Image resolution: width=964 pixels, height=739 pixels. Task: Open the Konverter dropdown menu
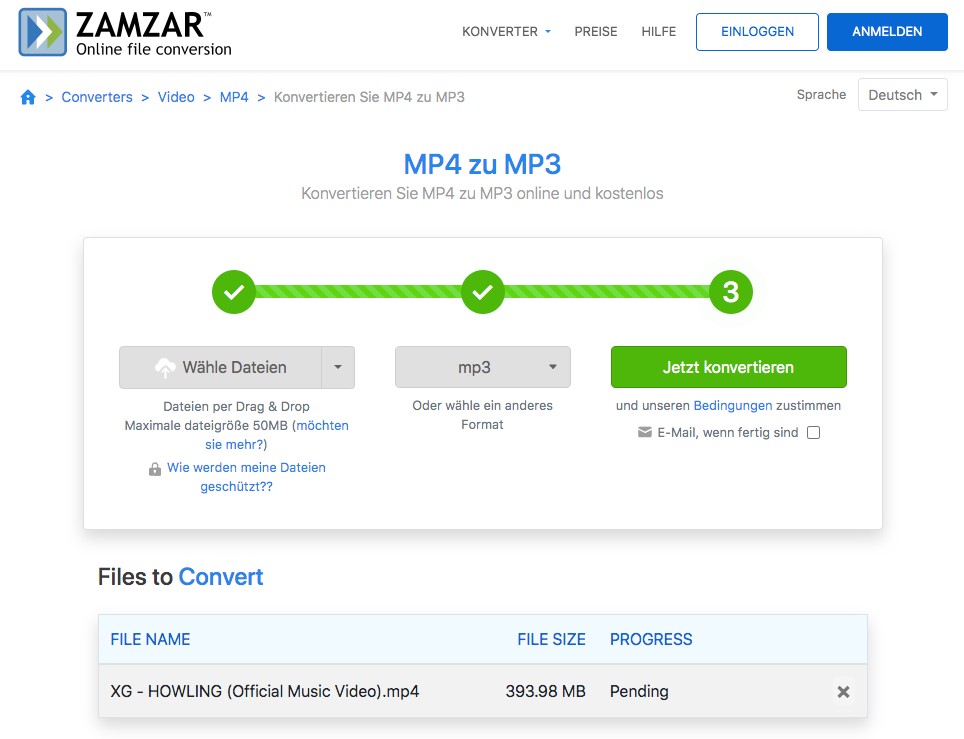click(506, 31)
